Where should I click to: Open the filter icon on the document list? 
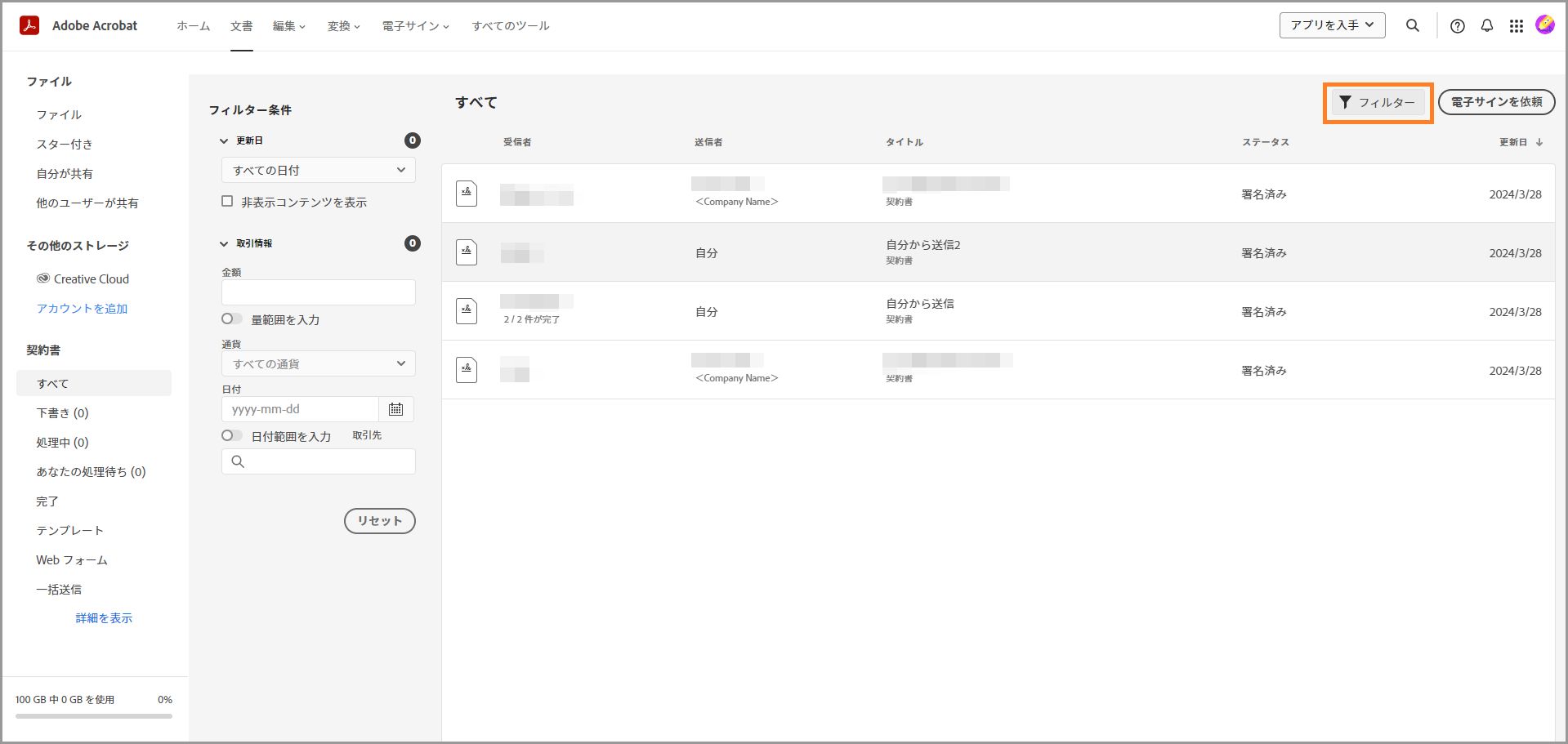click(x=1346, y=102)
